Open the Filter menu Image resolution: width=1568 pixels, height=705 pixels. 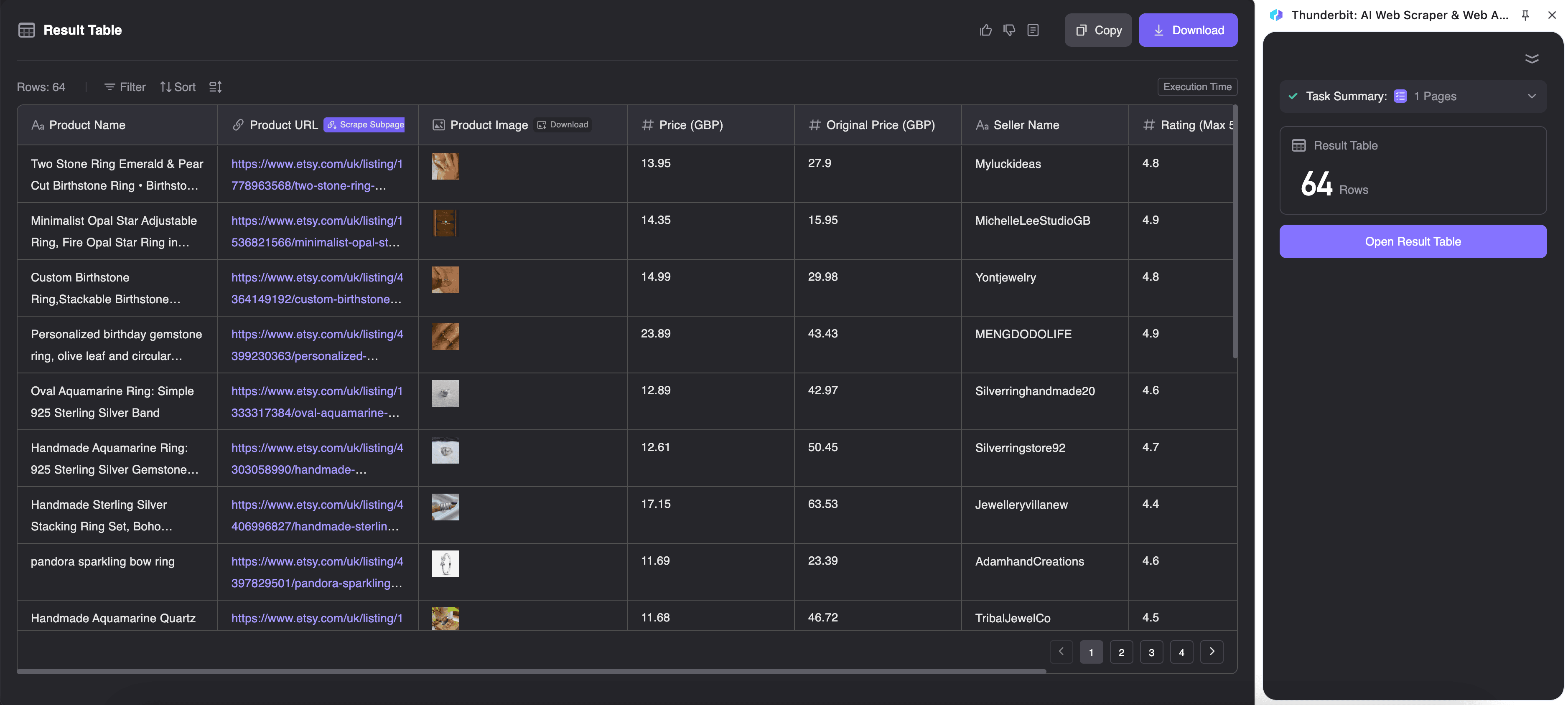[x=124, y=87]
